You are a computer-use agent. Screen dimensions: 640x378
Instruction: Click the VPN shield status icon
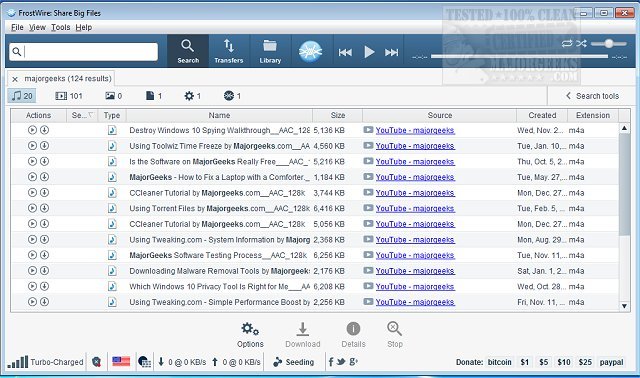(96, 362)
